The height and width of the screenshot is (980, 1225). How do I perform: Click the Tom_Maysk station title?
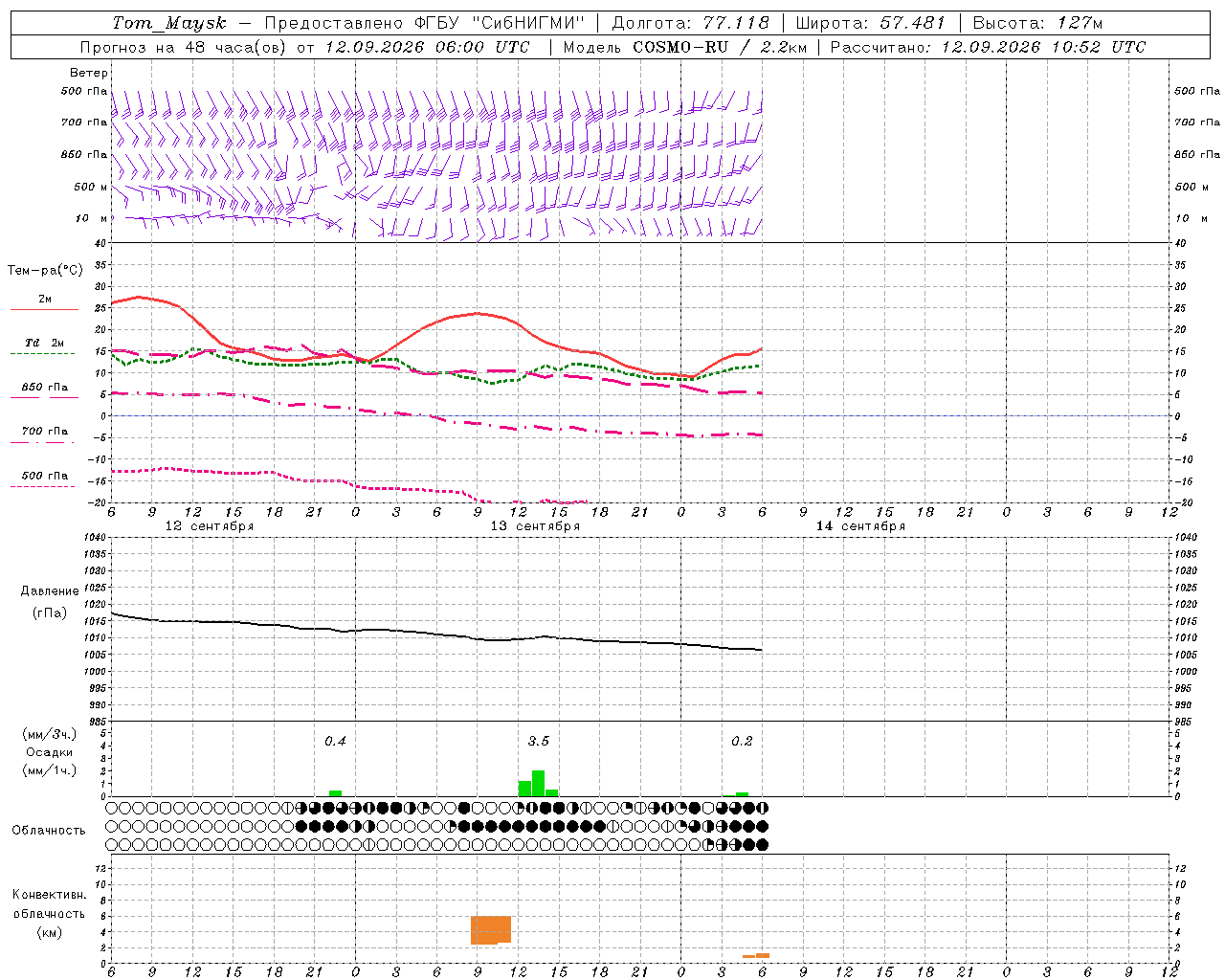click(169, 23)
